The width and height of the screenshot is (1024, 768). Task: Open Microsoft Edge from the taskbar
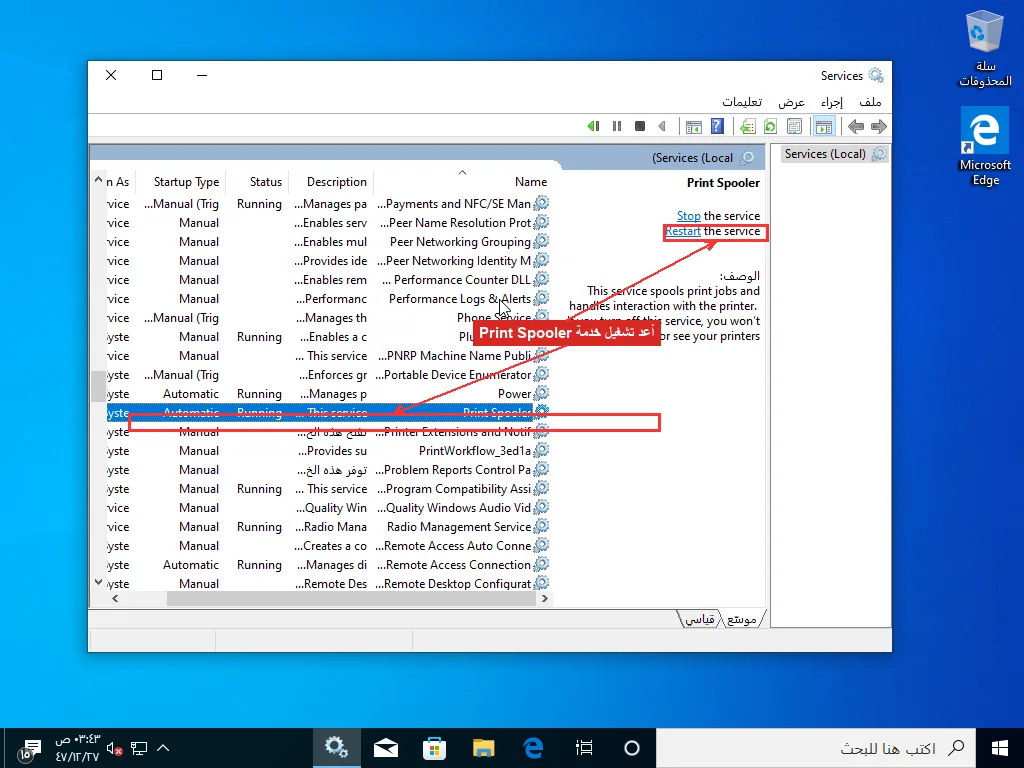[534, 748]
